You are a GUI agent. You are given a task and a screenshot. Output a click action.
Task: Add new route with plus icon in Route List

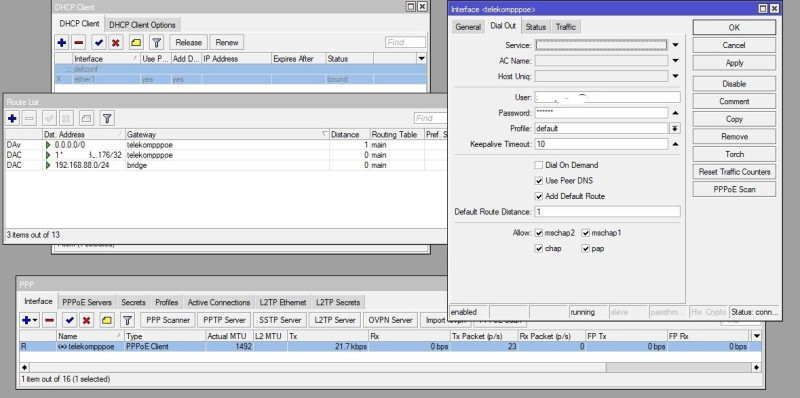click(x=12, y=118)
